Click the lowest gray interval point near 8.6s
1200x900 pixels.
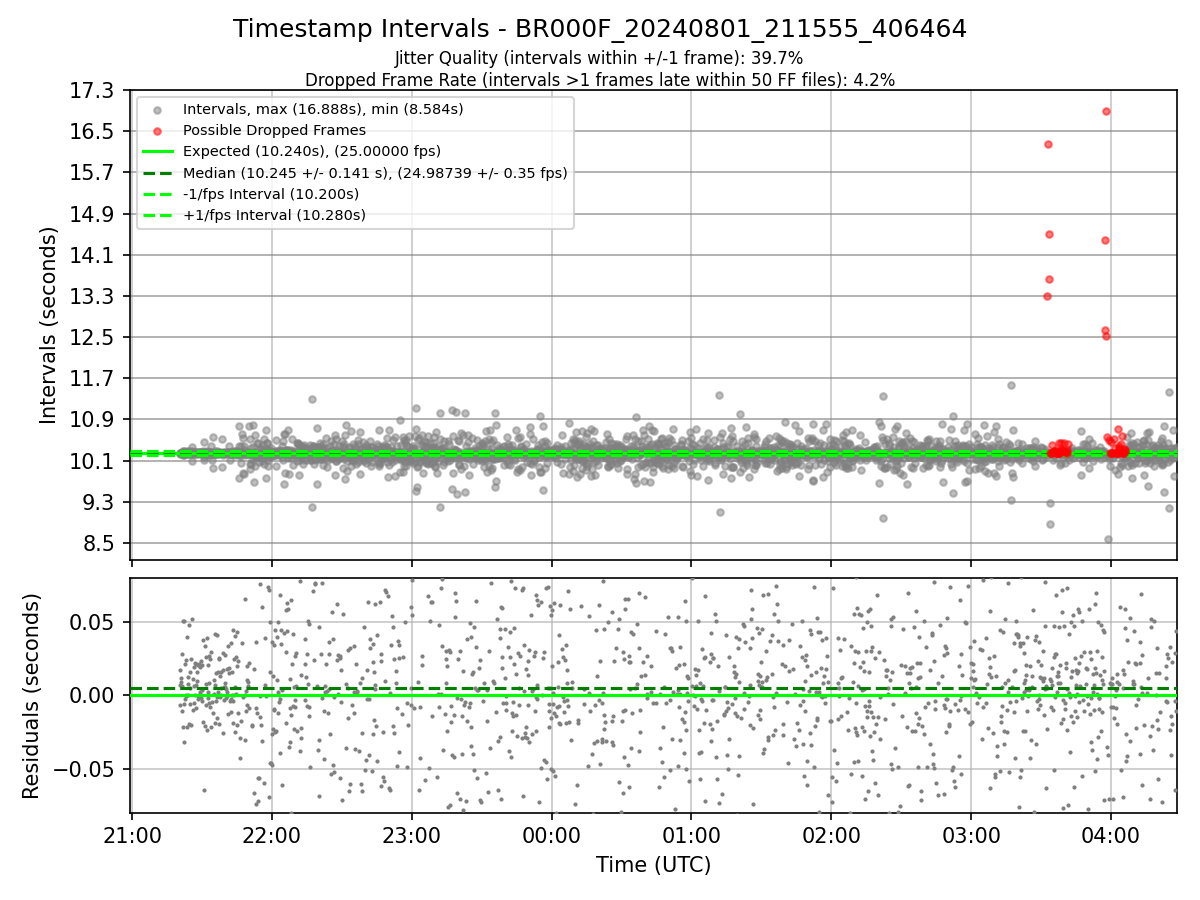coord(1108,539)
